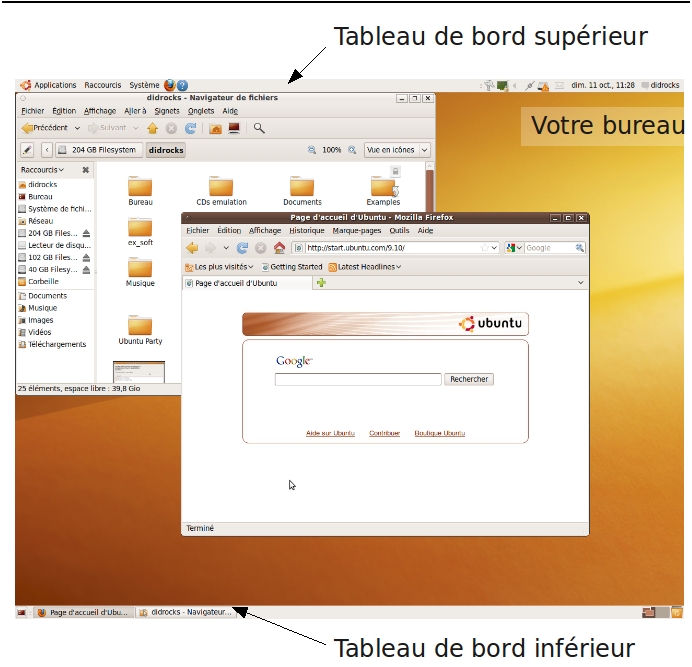Open new tab with green plus icon

[x=321, y=283]
